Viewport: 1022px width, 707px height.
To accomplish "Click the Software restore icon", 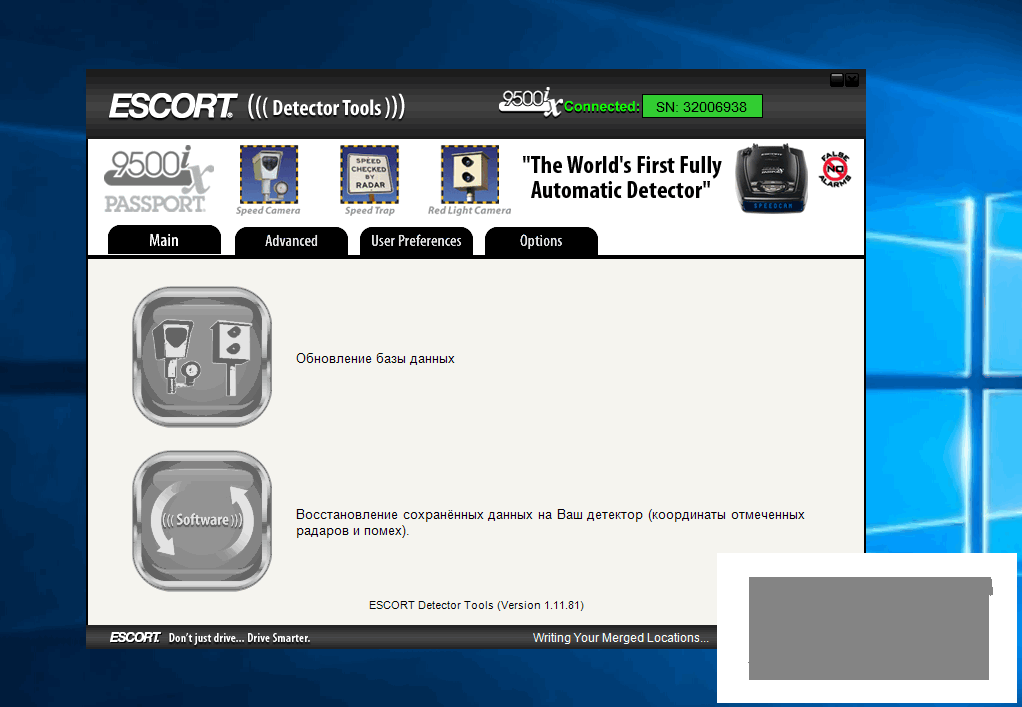I will click(x=202, y=521).
